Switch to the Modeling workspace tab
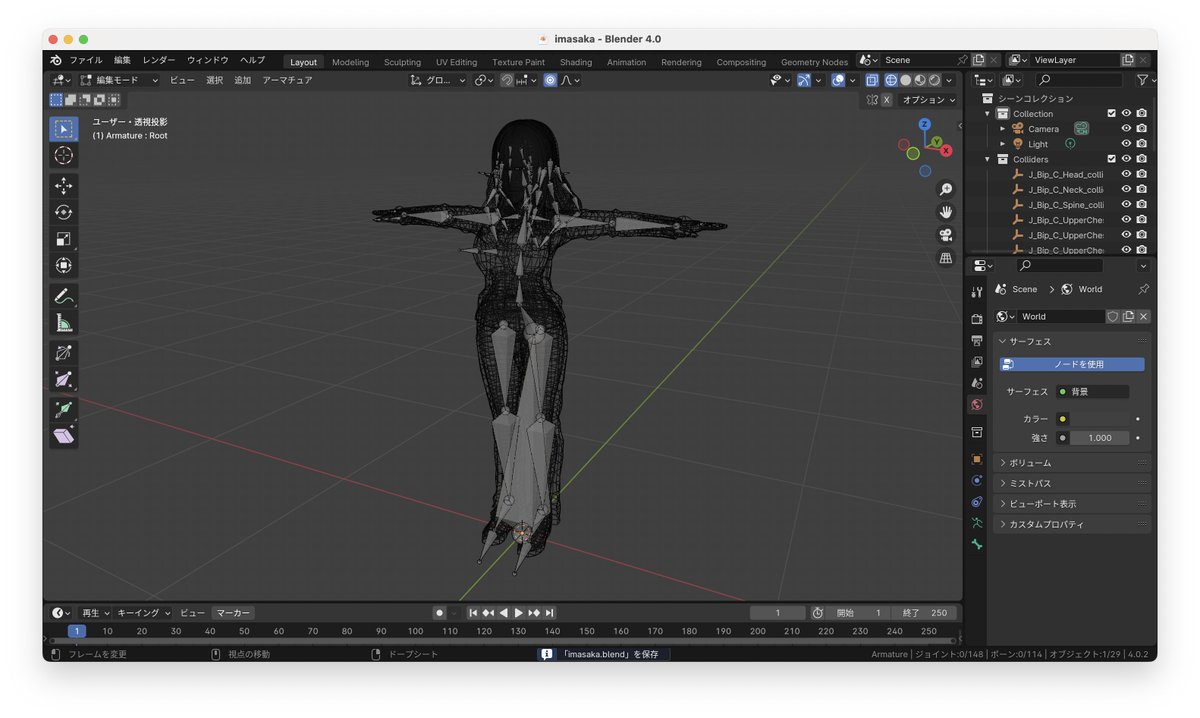This screenshot has height=718, width=1200. click(350, 62)
